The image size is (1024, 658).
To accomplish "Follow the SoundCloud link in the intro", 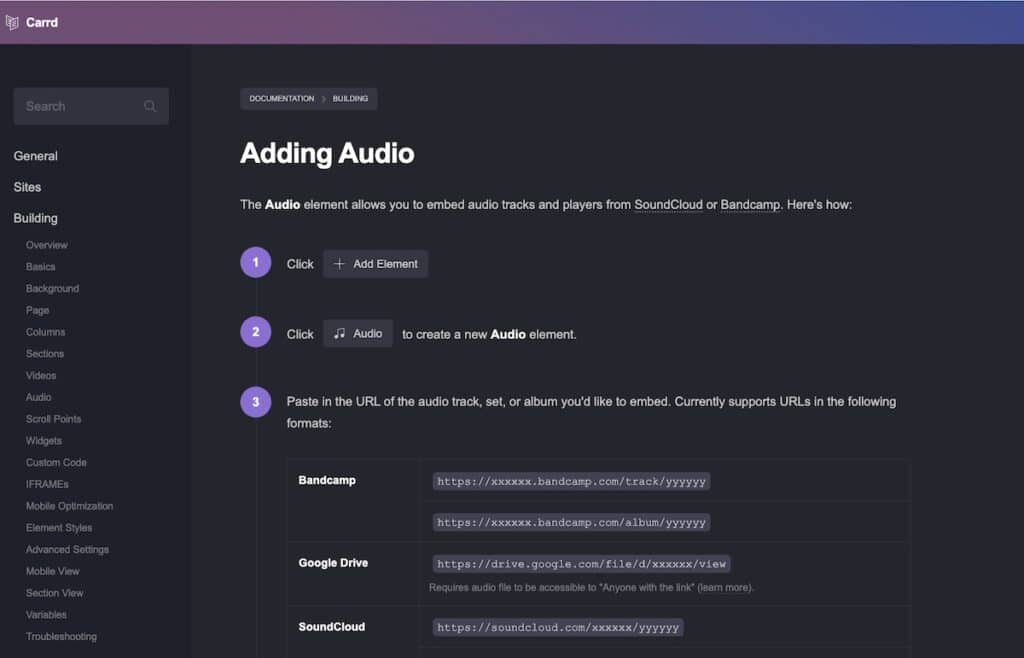I will (668, 204).
